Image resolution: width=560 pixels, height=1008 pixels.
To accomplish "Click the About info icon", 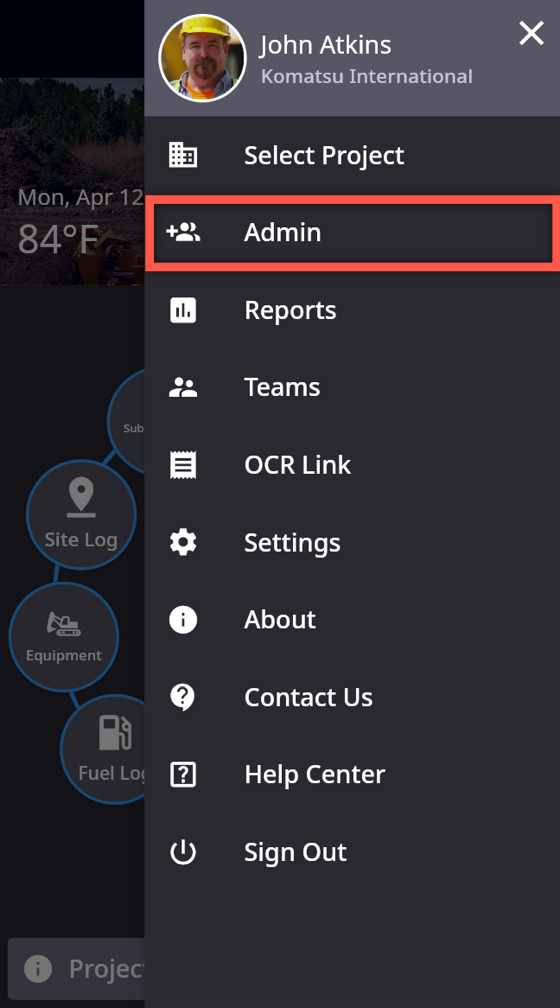I will pos(183,620).
